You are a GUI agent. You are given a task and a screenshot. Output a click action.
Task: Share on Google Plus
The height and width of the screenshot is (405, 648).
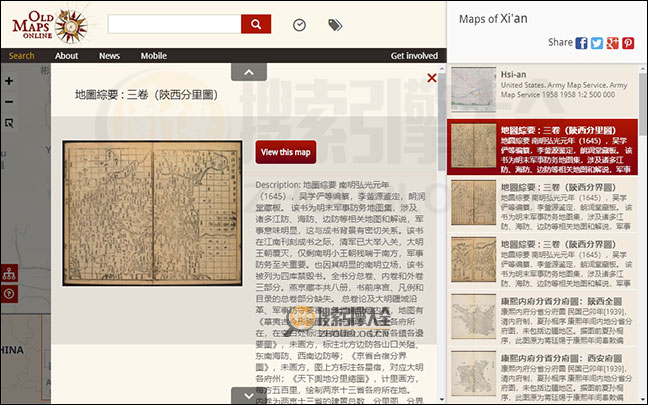(x=612, y=43)
